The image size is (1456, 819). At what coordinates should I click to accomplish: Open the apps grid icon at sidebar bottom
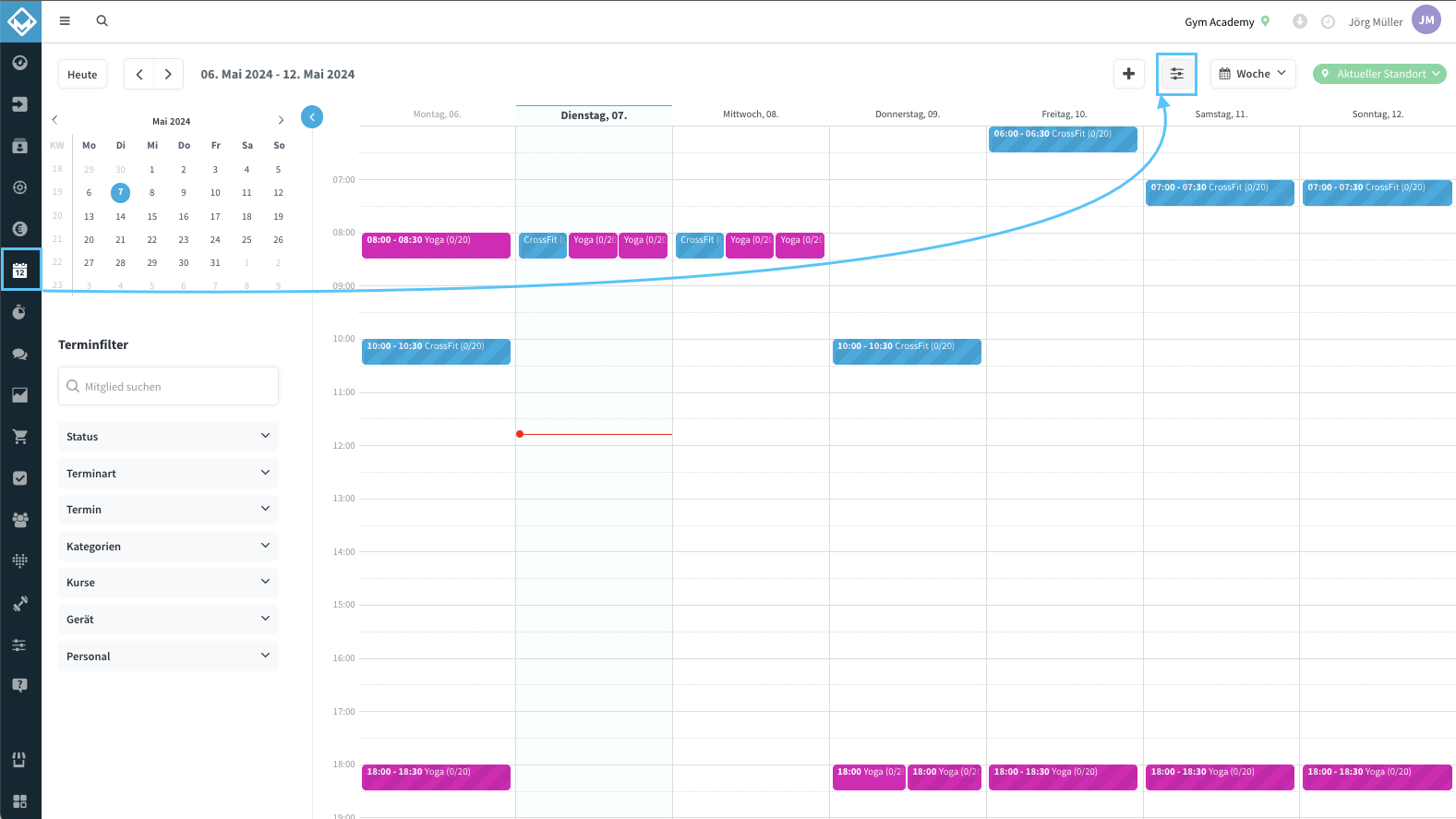coord(20,801)
